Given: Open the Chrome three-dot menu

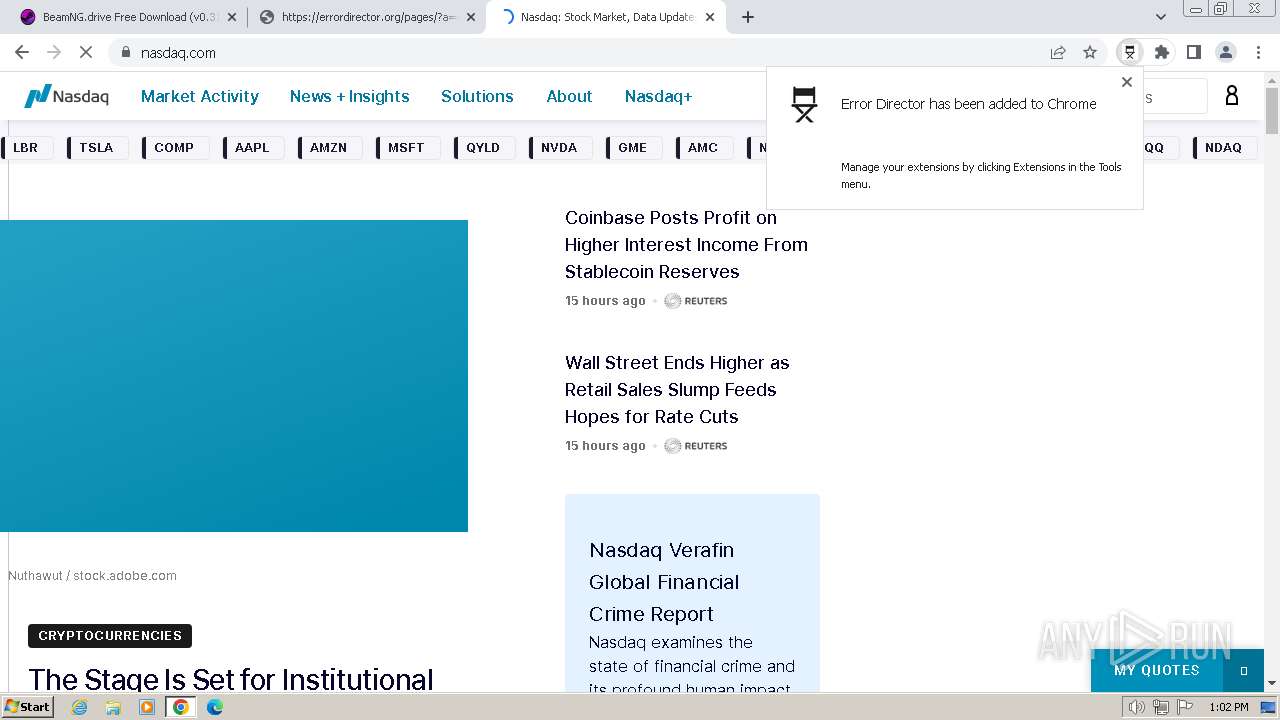Looking at the screenshot, I should 1258,52.
